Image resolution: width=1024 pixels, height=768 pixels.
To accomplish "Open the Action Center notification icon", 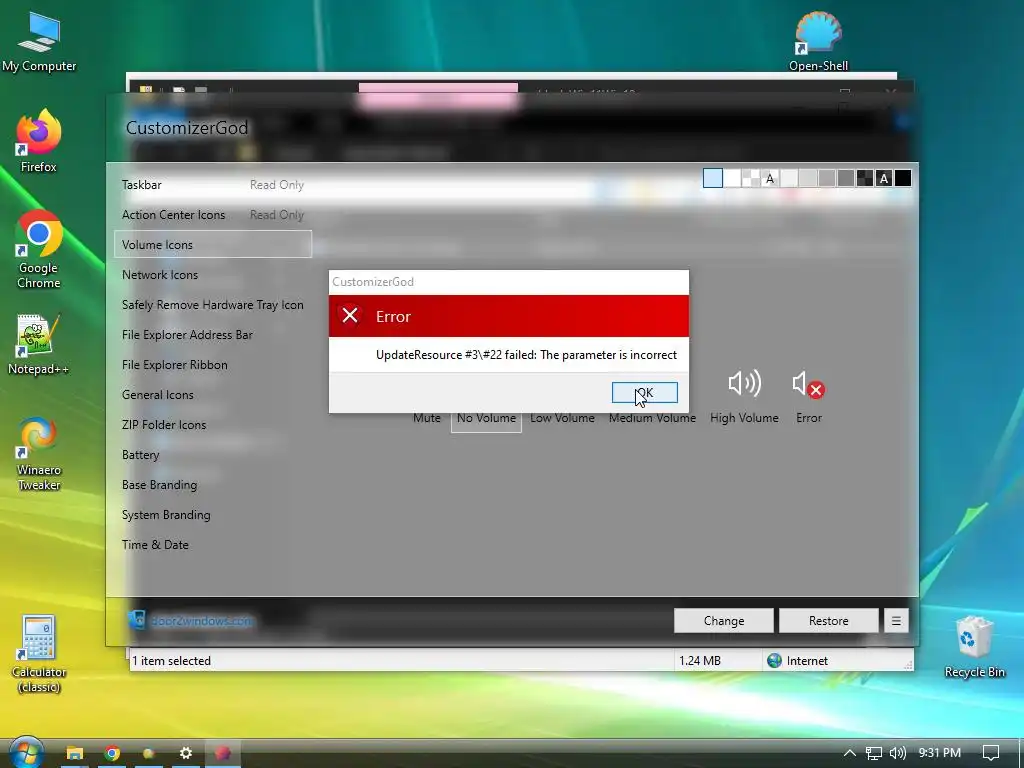I will click(x=991, y=753).
